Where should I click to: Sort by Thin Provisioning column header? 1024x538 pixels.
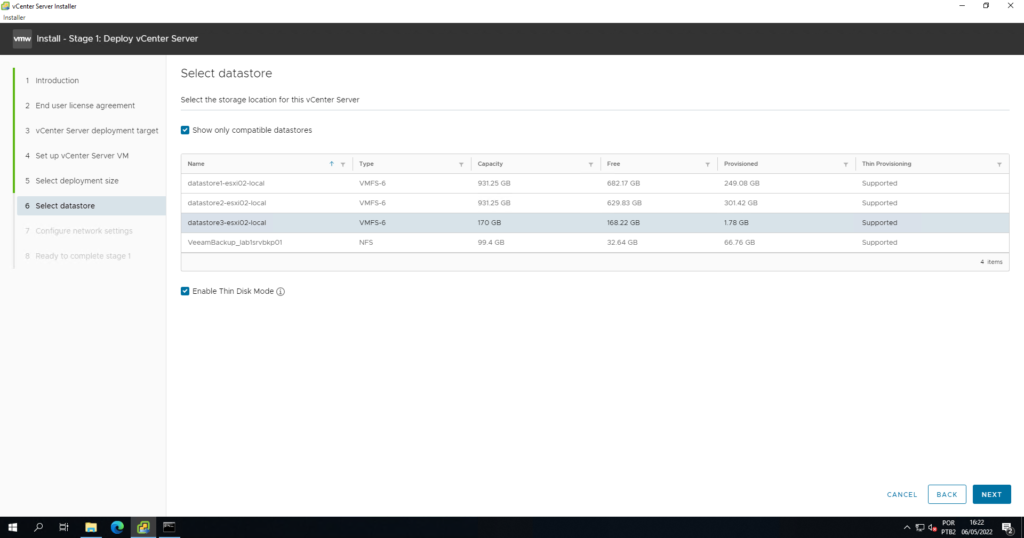[x=886, y=164]
